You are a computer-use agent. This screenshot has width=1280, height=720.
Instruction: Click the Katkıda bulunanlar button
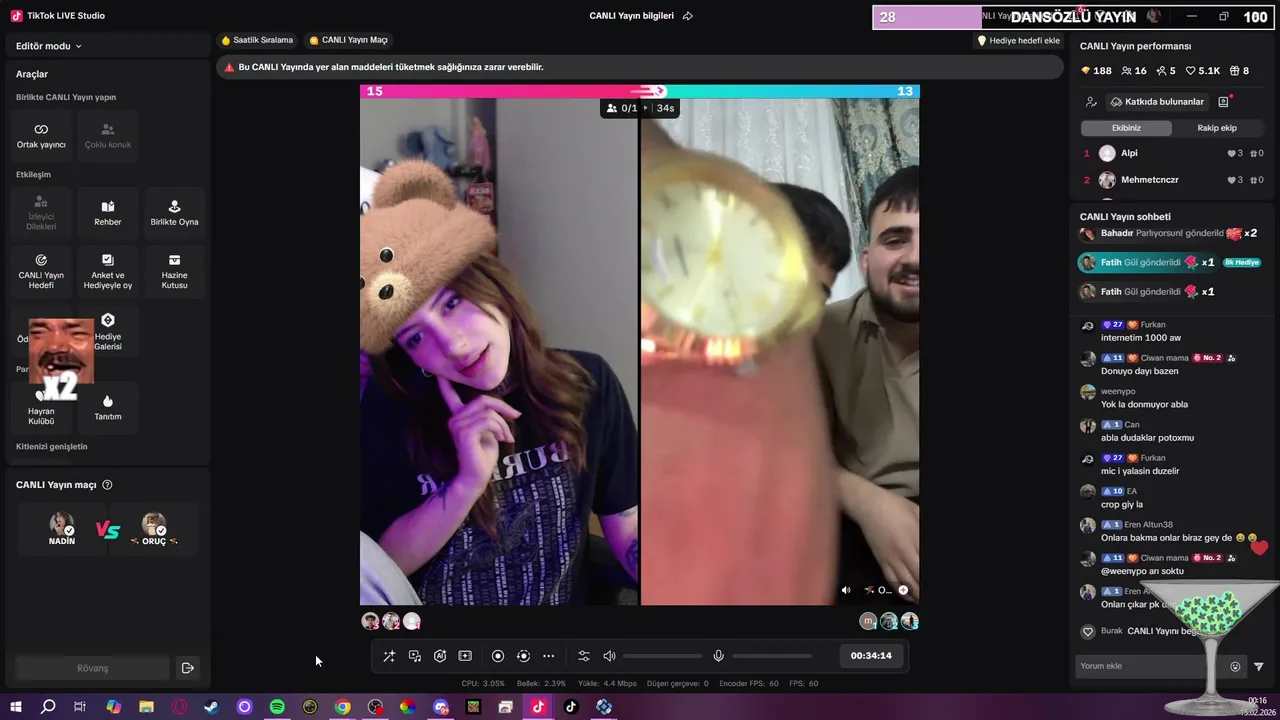pyautogui.click(x=1157, y=102)
